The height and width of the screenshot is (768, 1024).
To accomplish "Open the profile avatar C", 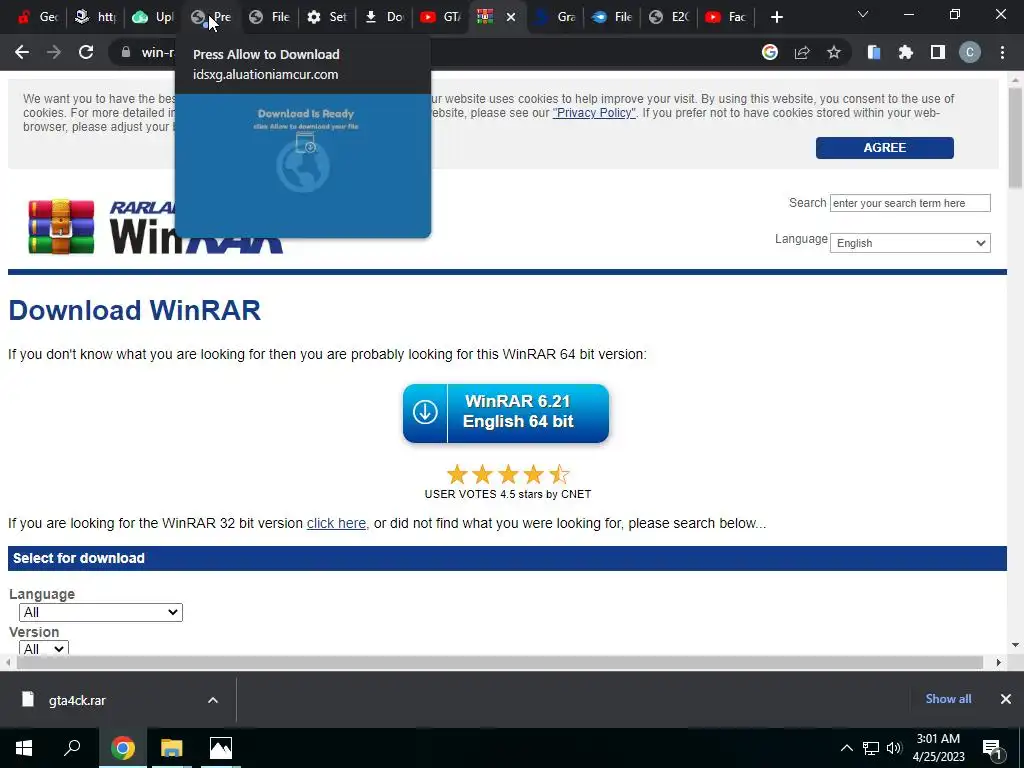I will (x=970, y=52).
